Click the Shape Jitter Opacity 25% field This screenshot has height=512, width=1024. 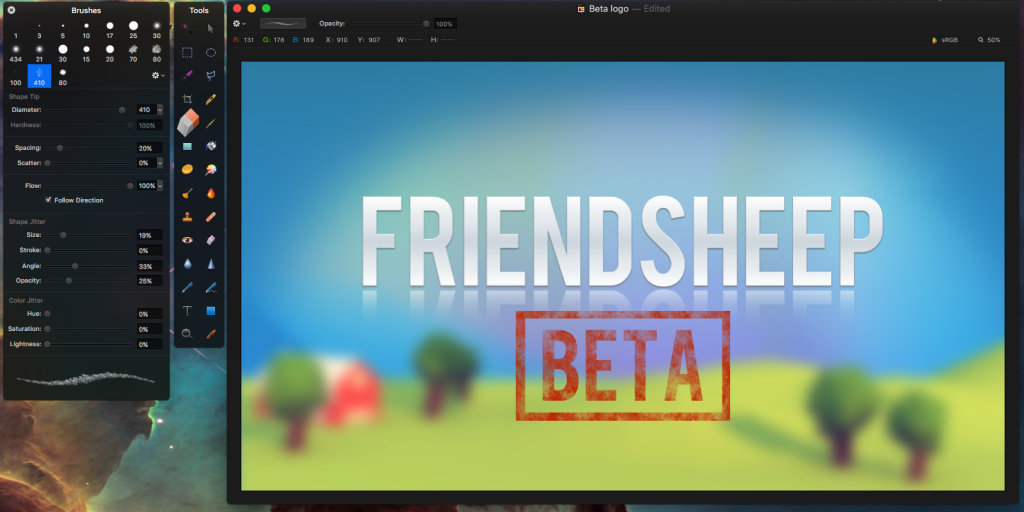(150, 281)
